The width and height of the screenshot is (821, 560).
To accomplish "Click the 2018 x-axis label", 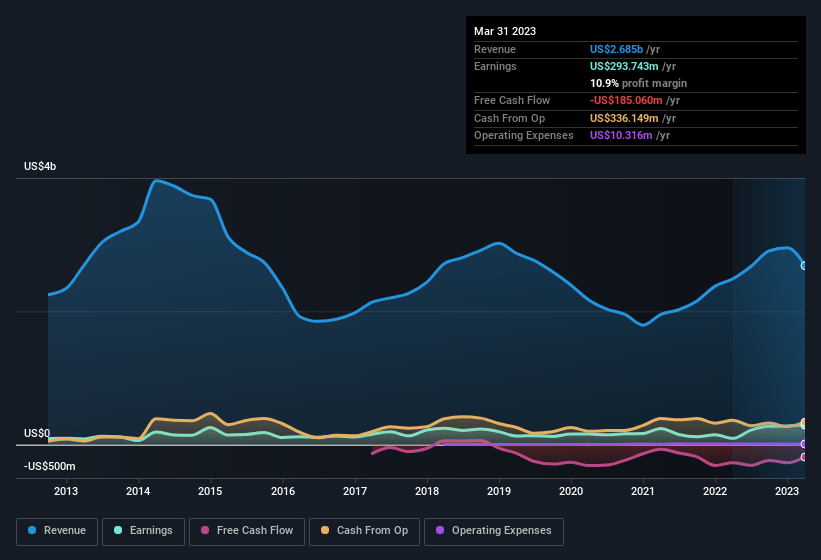I will (427, 491).
